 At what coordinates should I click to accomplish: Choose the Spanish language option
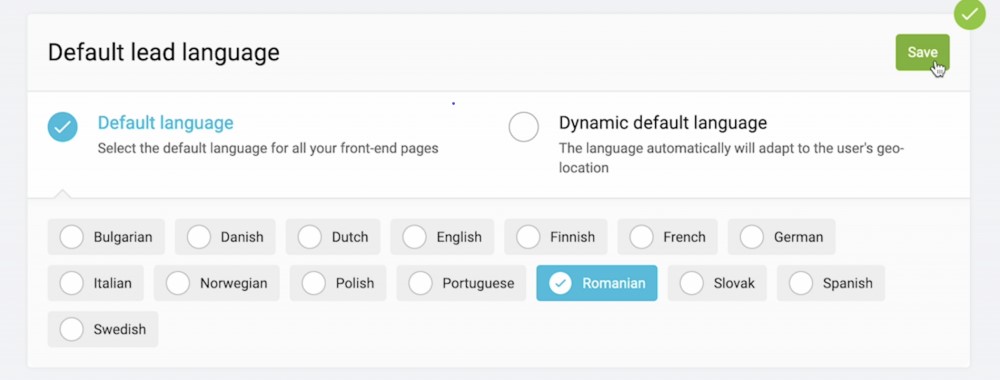[830, 283]
